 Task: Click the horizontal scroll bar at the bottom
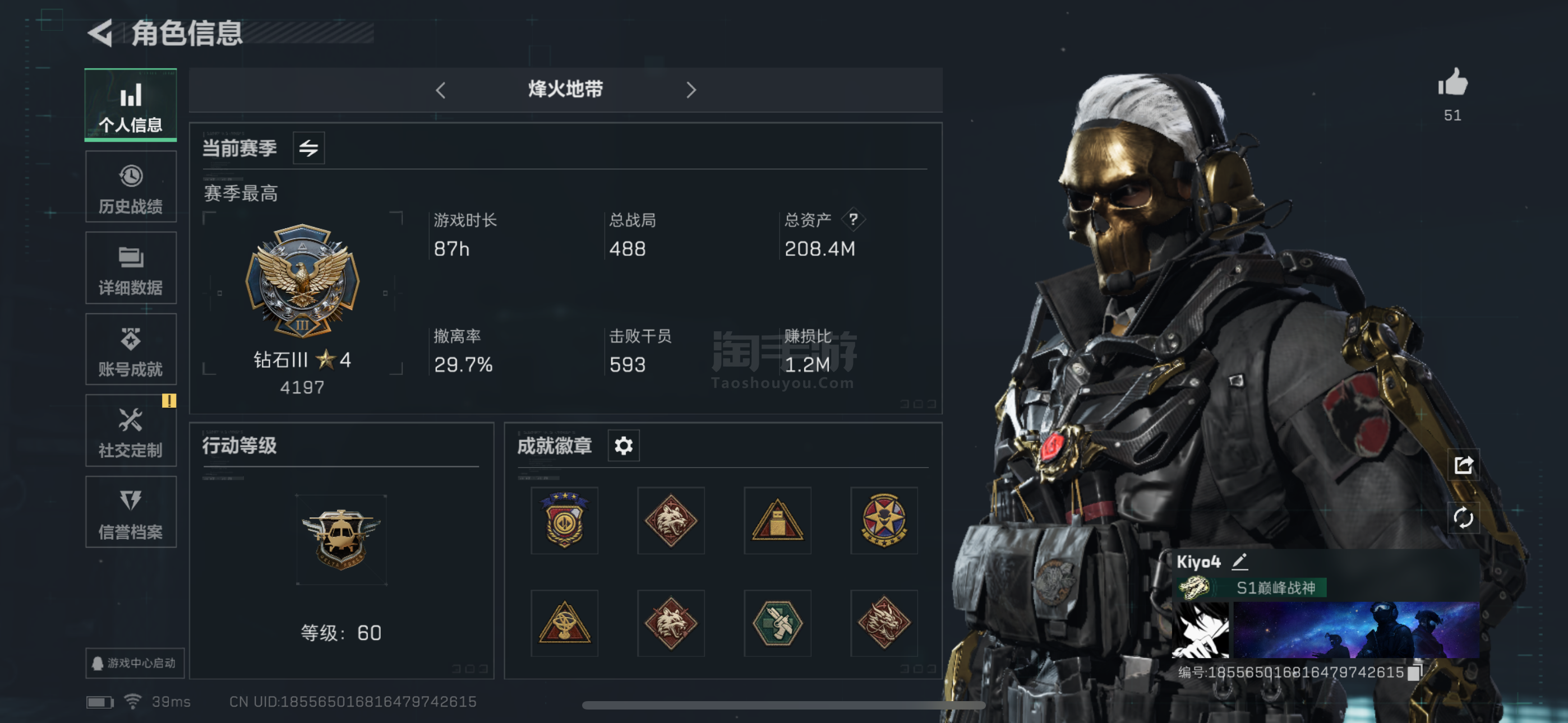pos(783,706)
